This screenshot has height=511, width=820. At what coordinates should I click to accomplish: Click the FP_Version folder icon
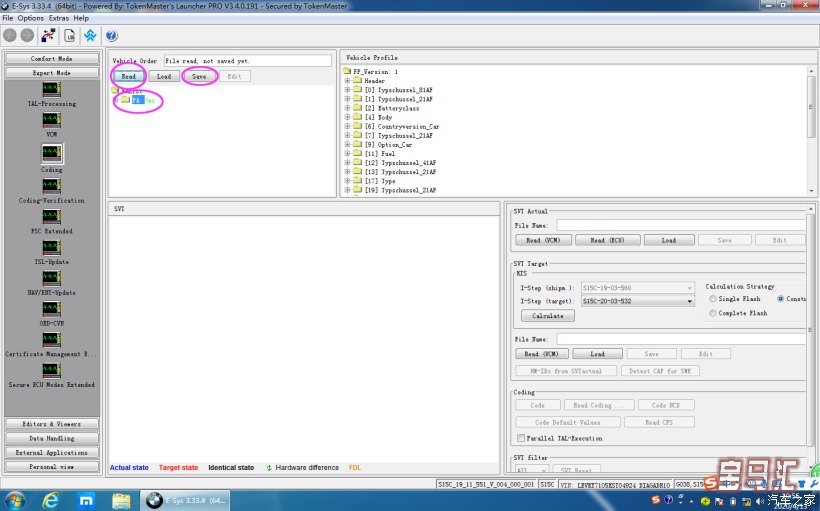(x=347, y=71)
